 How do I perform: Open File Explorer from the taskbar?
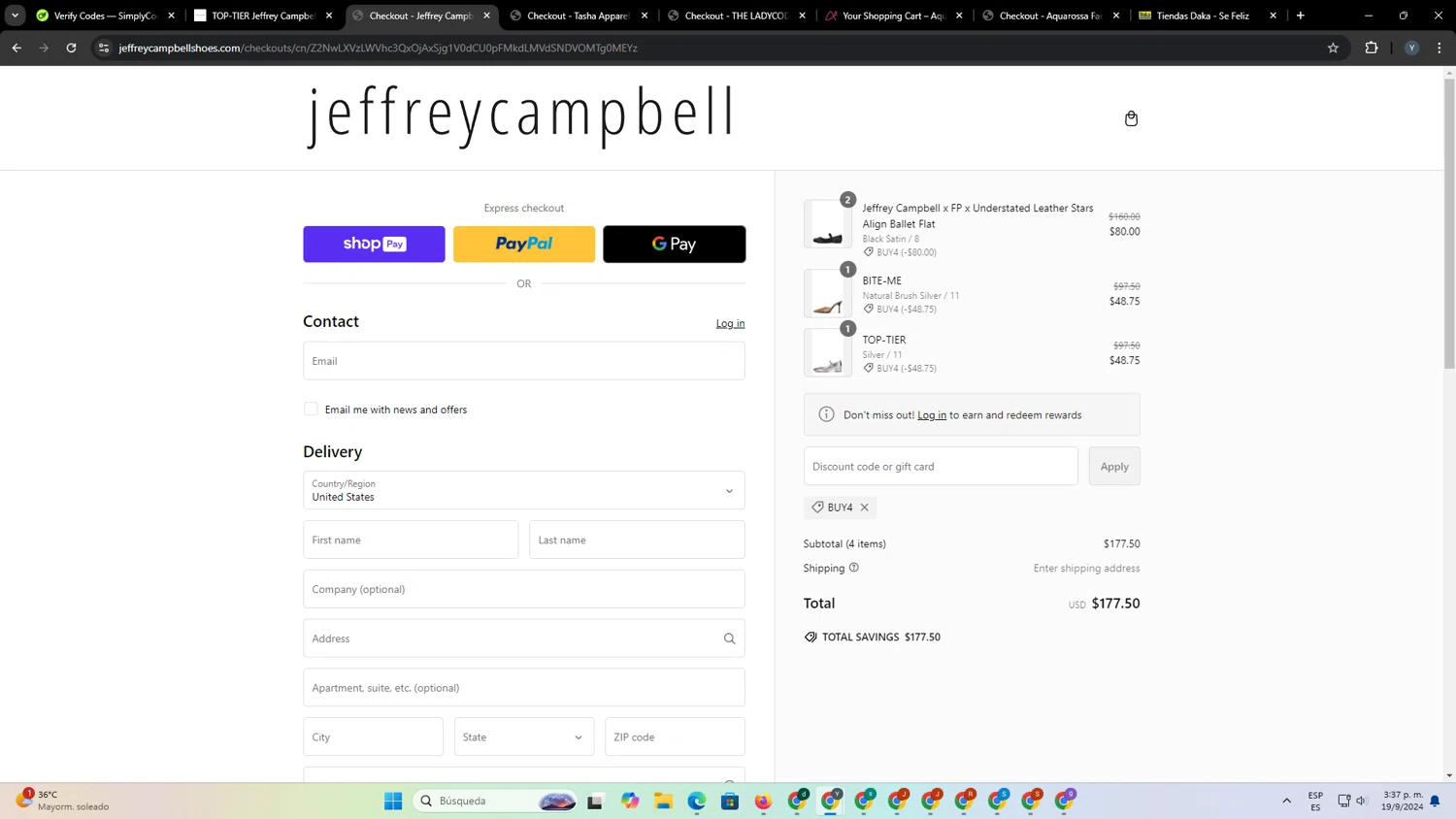point(663,801)
